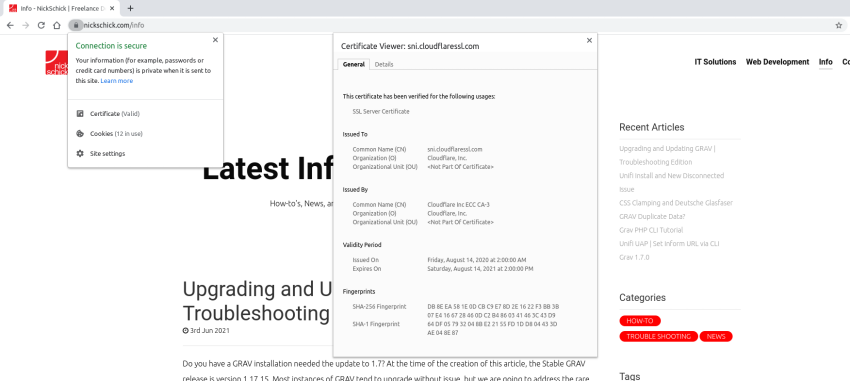The image size is (850, 381).
Task: Click the Recent Articles heading
Action: pyautogui.click(x=652, y=127)
